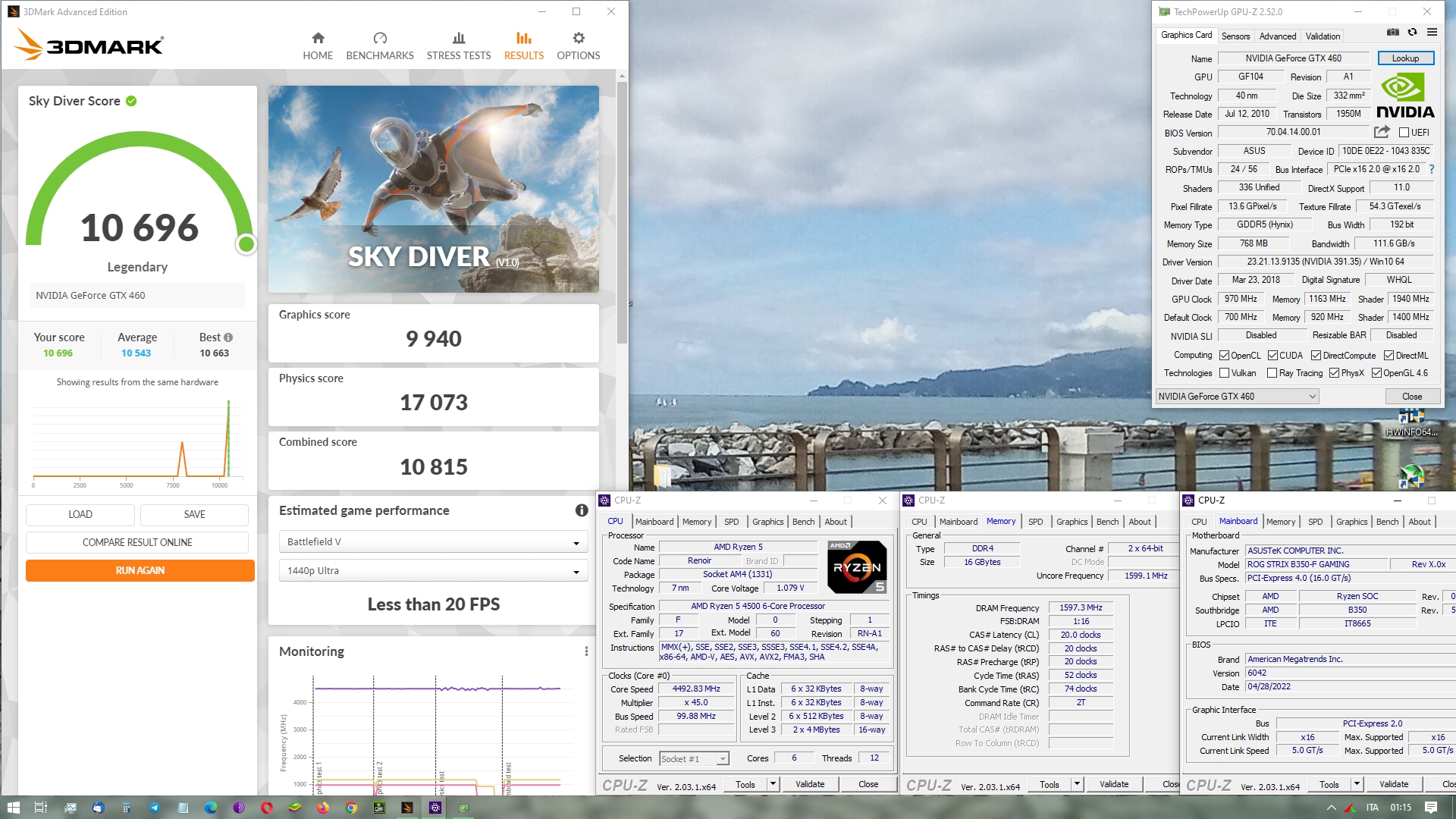Viewport: 1456px width, 819px height.
Task: Click the BIOS export share icon in GPU-Z
Action: coord(1382,132)
